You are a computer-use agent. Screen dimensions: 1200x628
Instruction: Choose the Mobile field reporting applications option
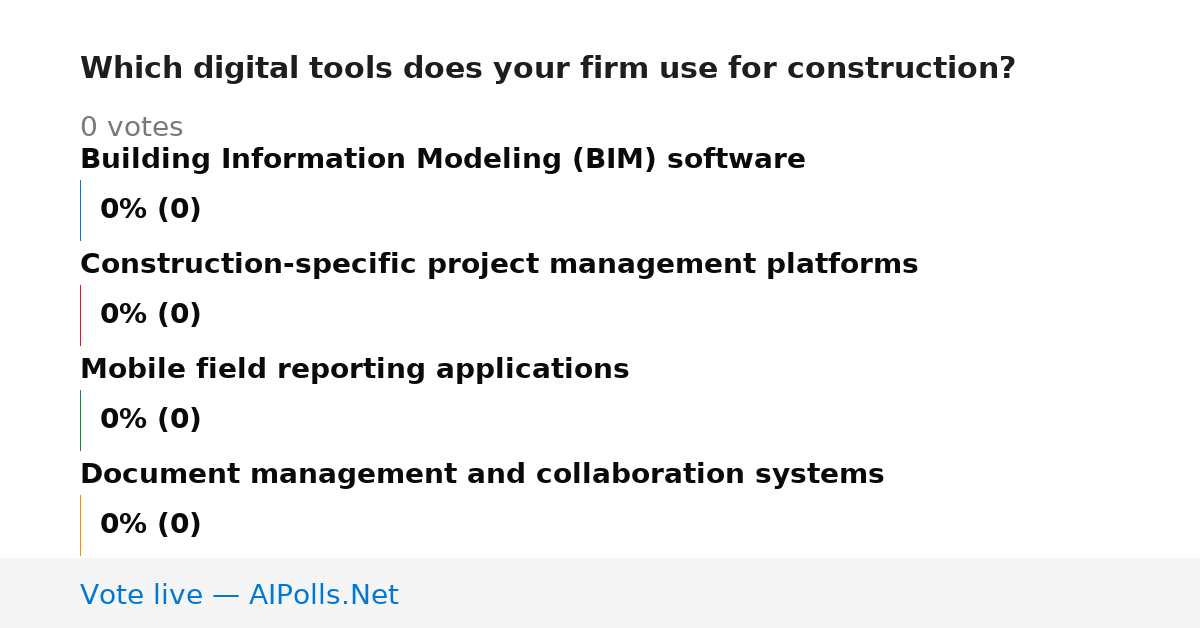coord(355,370)
